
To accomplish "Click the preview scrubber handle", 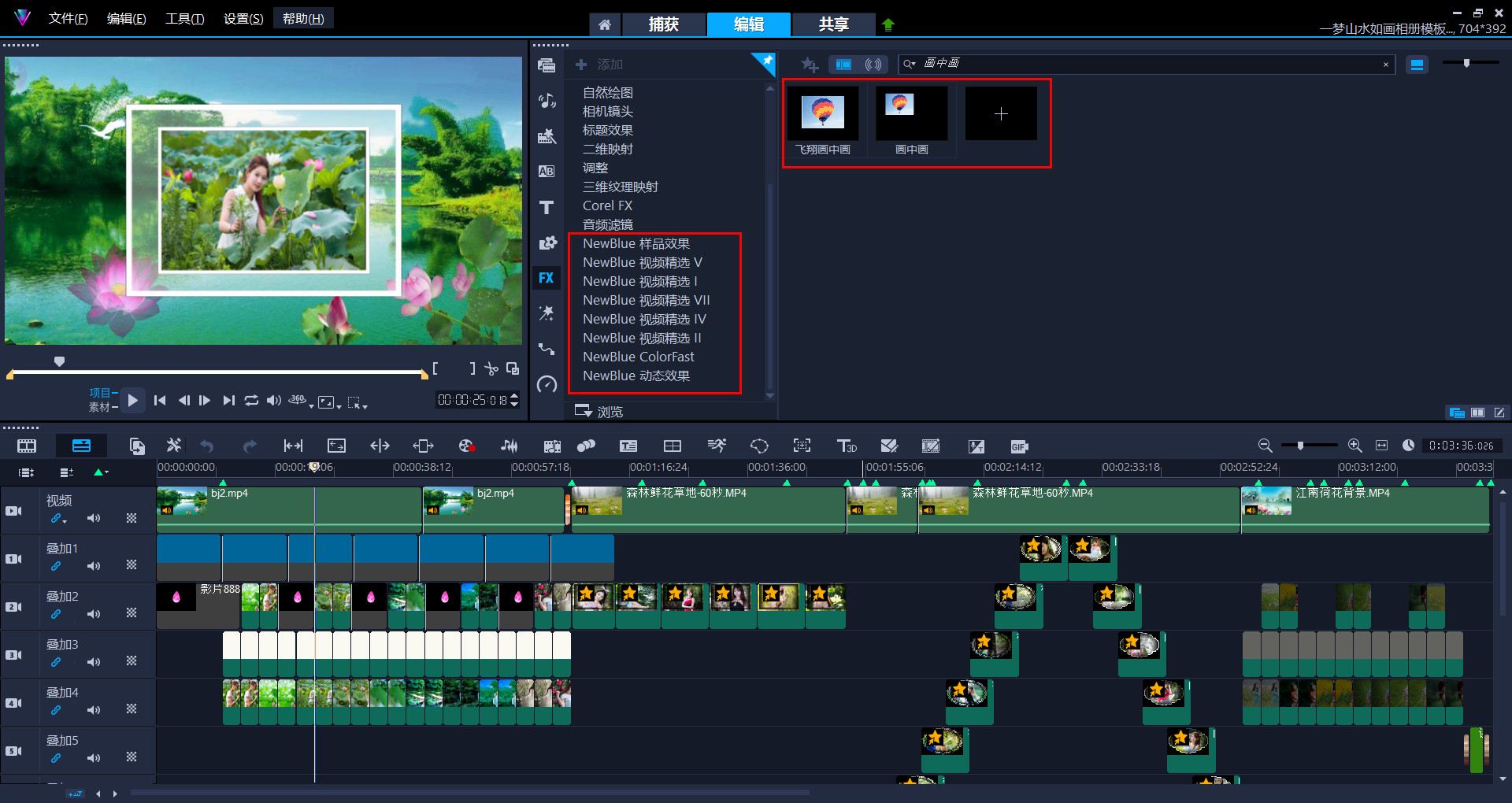I will [59, 361].
